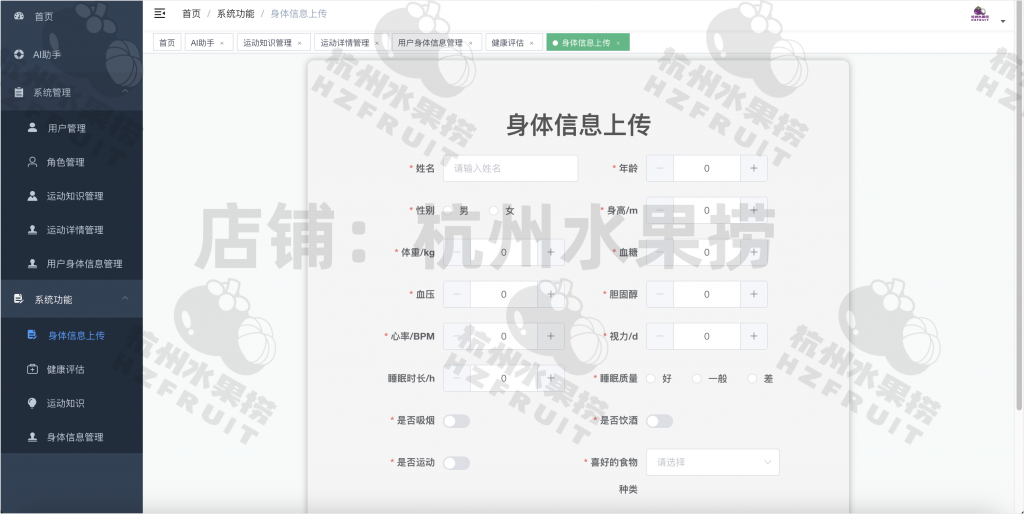
Task: Click the 身体信息上传 sidebar icon
Action: (32, 335)
